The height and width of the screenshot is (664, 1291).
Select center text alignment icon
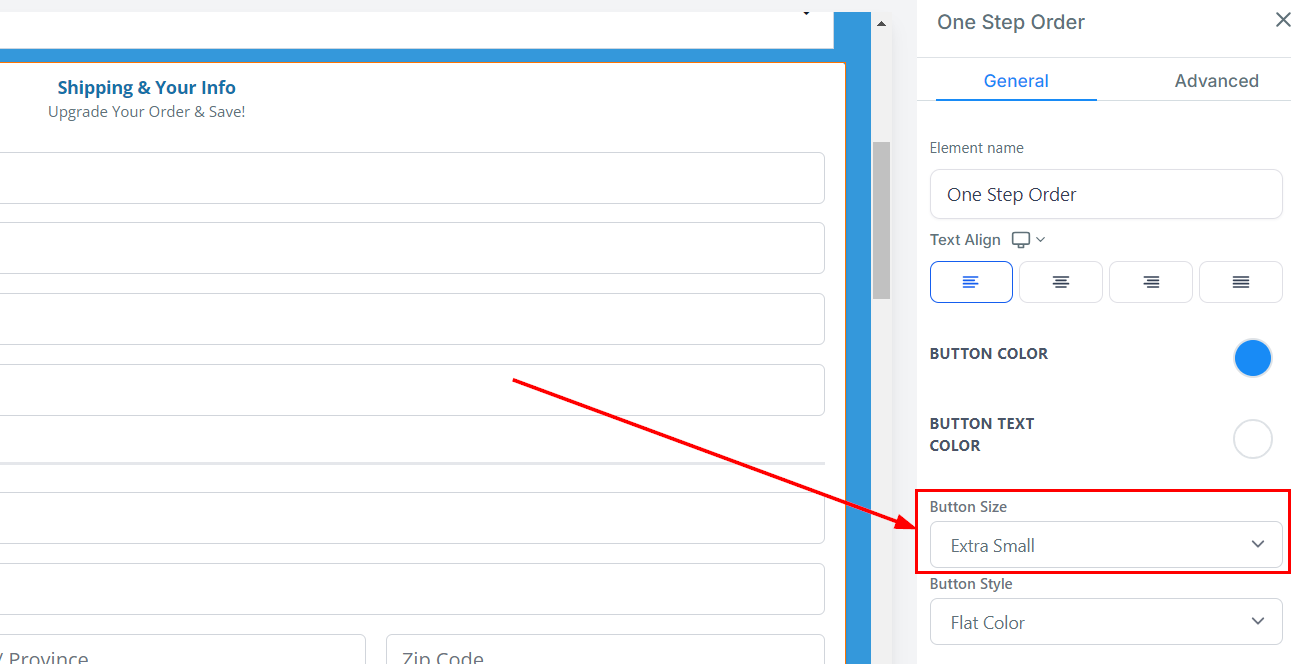(1060, 282)
